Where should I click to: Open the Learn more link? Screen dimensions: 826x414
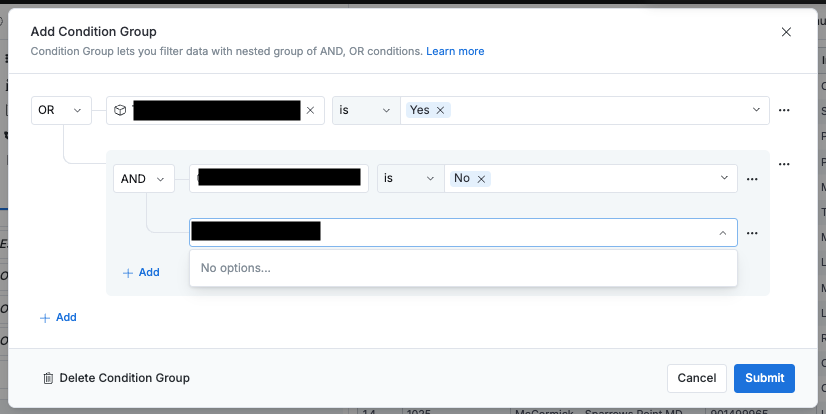tap(455, 51)
